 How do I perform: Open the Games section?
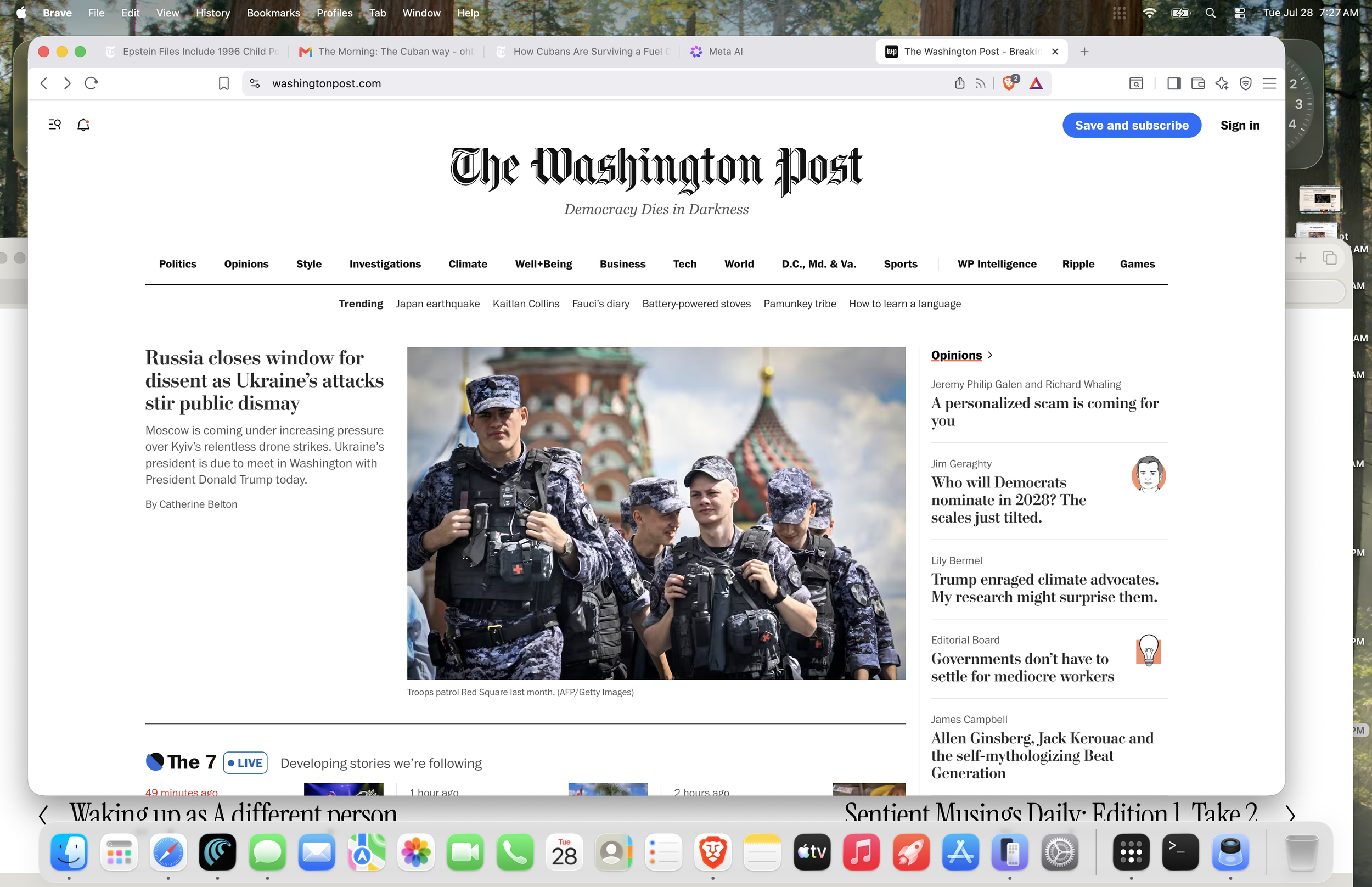click(x=1138, y=264)
